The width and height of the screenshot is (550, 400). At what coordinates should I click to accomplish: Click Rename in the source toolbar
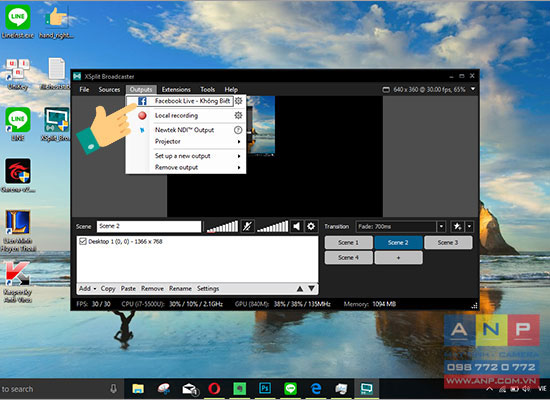coord(180,288)
